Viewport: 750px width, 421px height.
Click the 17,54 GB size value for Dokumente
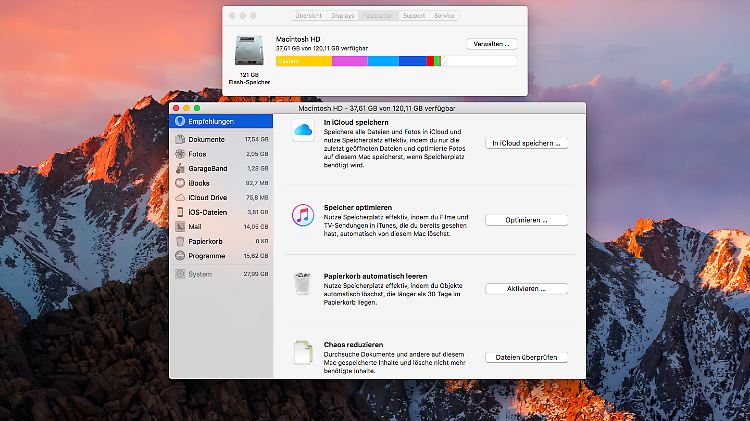click(256, 139)
